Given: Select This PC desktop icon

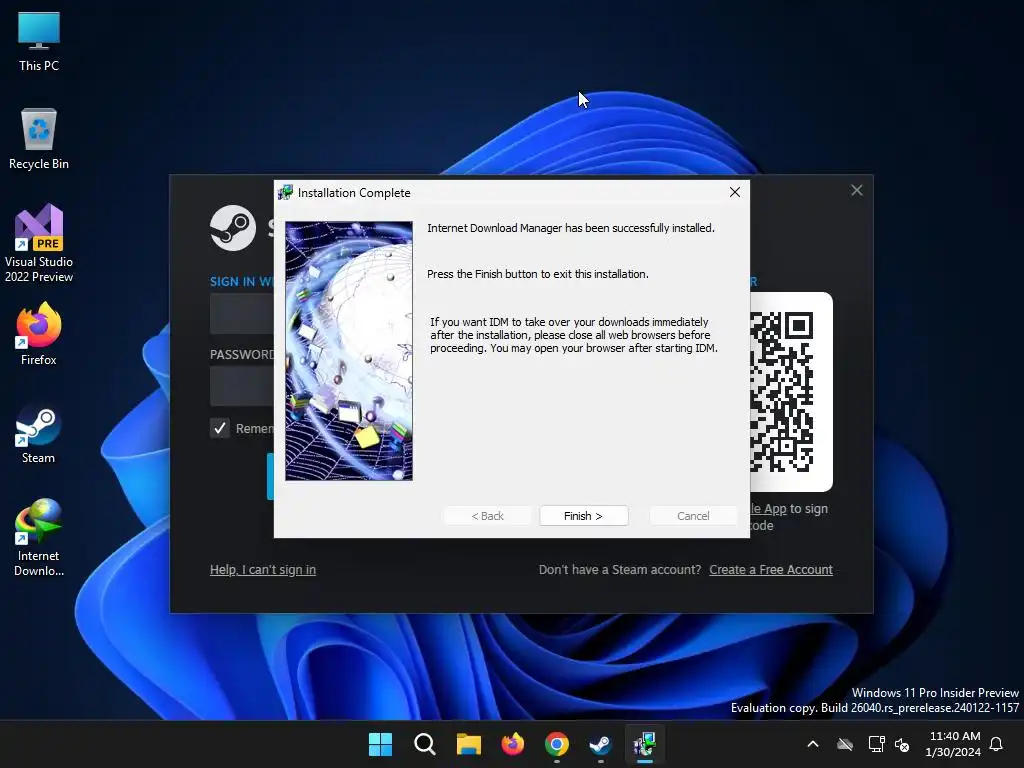Looking at the screenshot, I should tap(39, 41).
